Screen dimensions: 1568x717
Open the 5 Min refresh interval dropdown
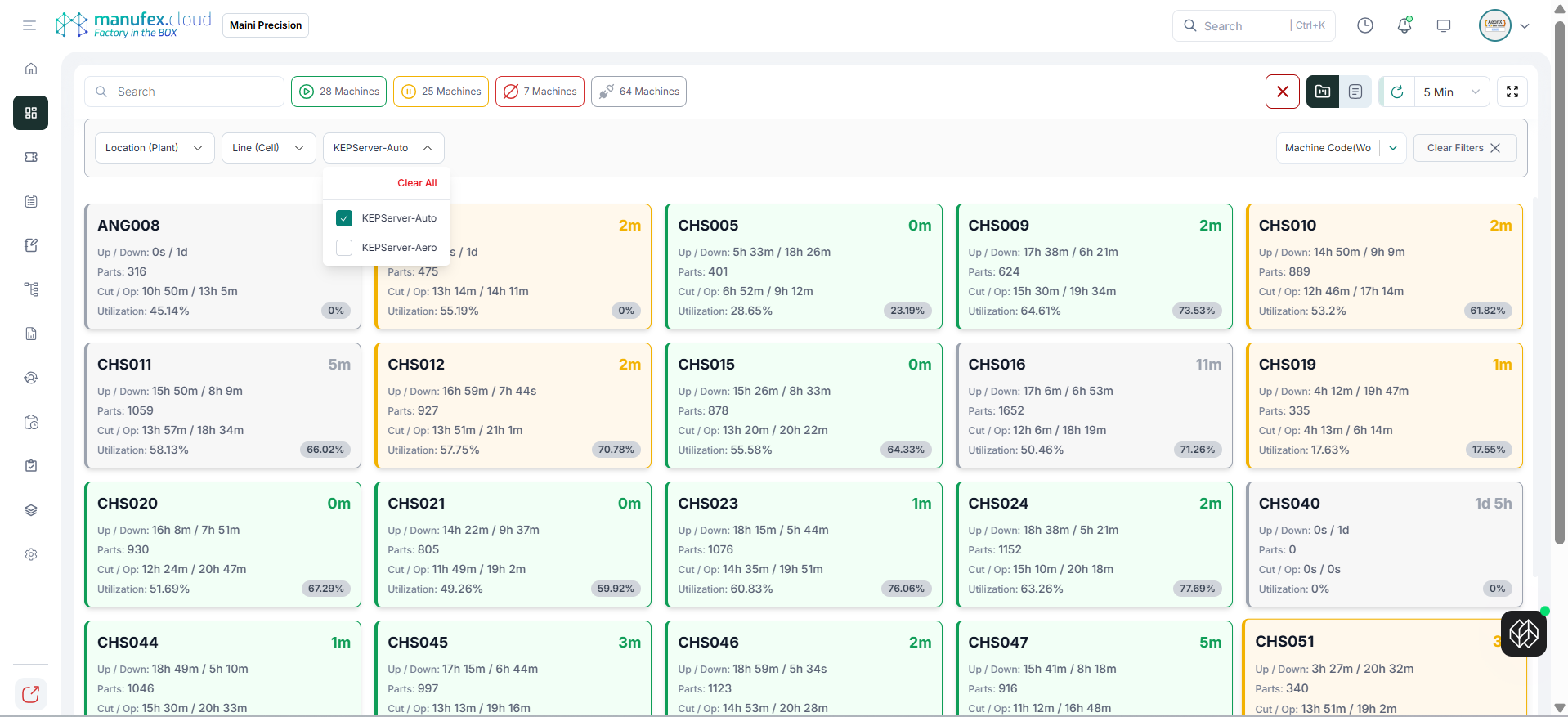(x=1451, y=92)
